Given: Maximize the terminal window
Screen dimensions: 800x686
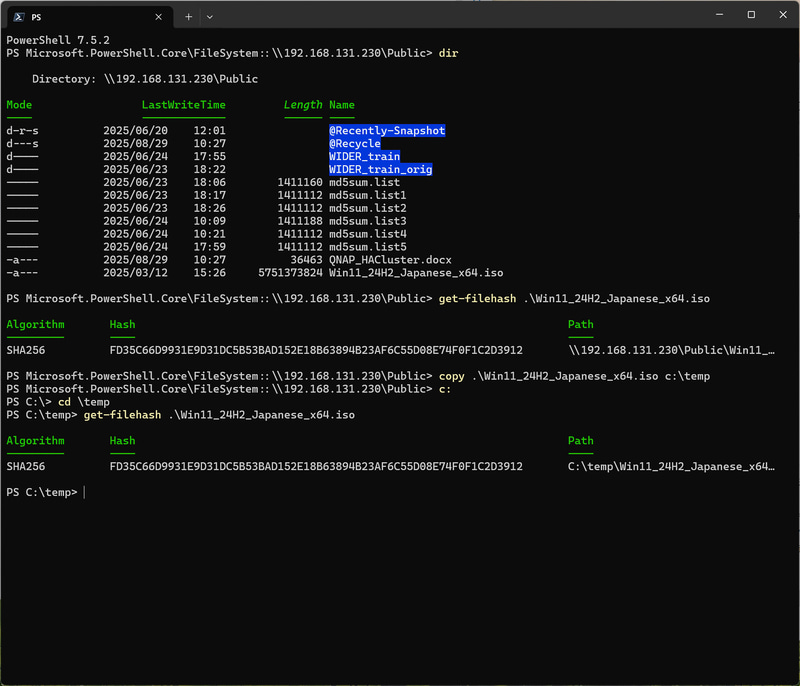Looking at the screenshot, I should (751, 15).
